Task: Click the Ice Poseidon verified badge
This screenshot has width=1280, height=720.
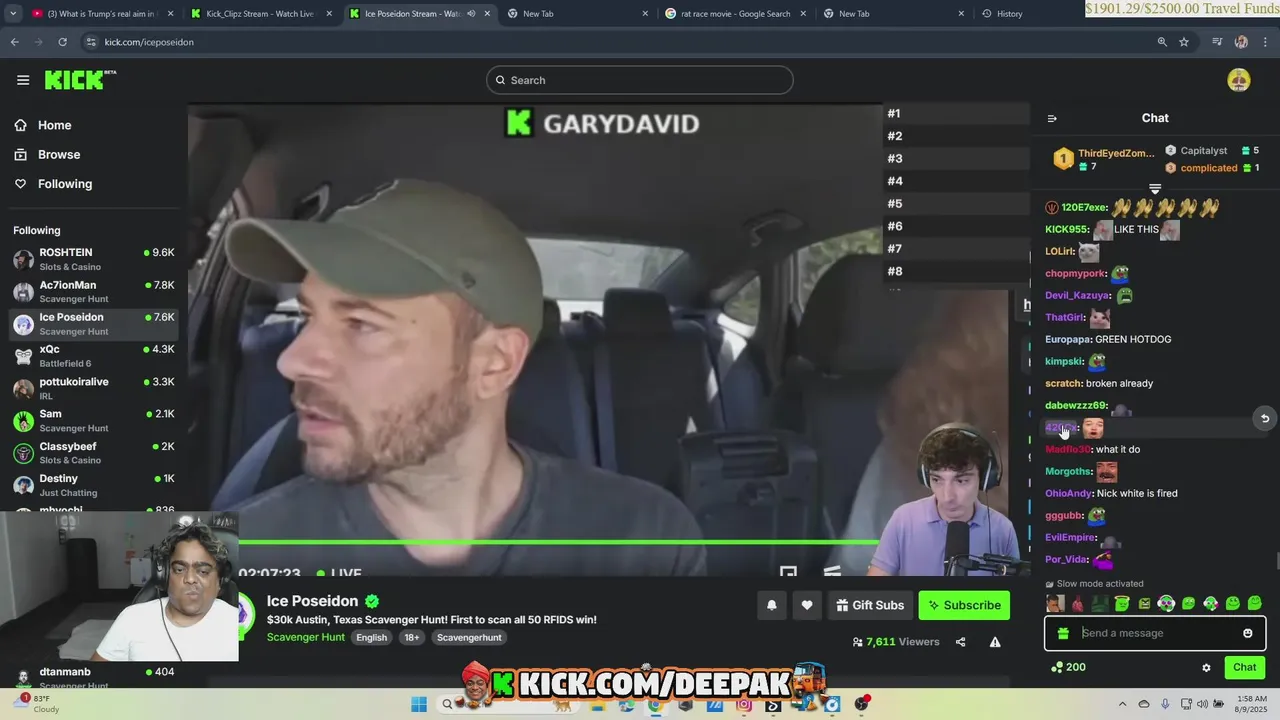Action: pos(372,601)
